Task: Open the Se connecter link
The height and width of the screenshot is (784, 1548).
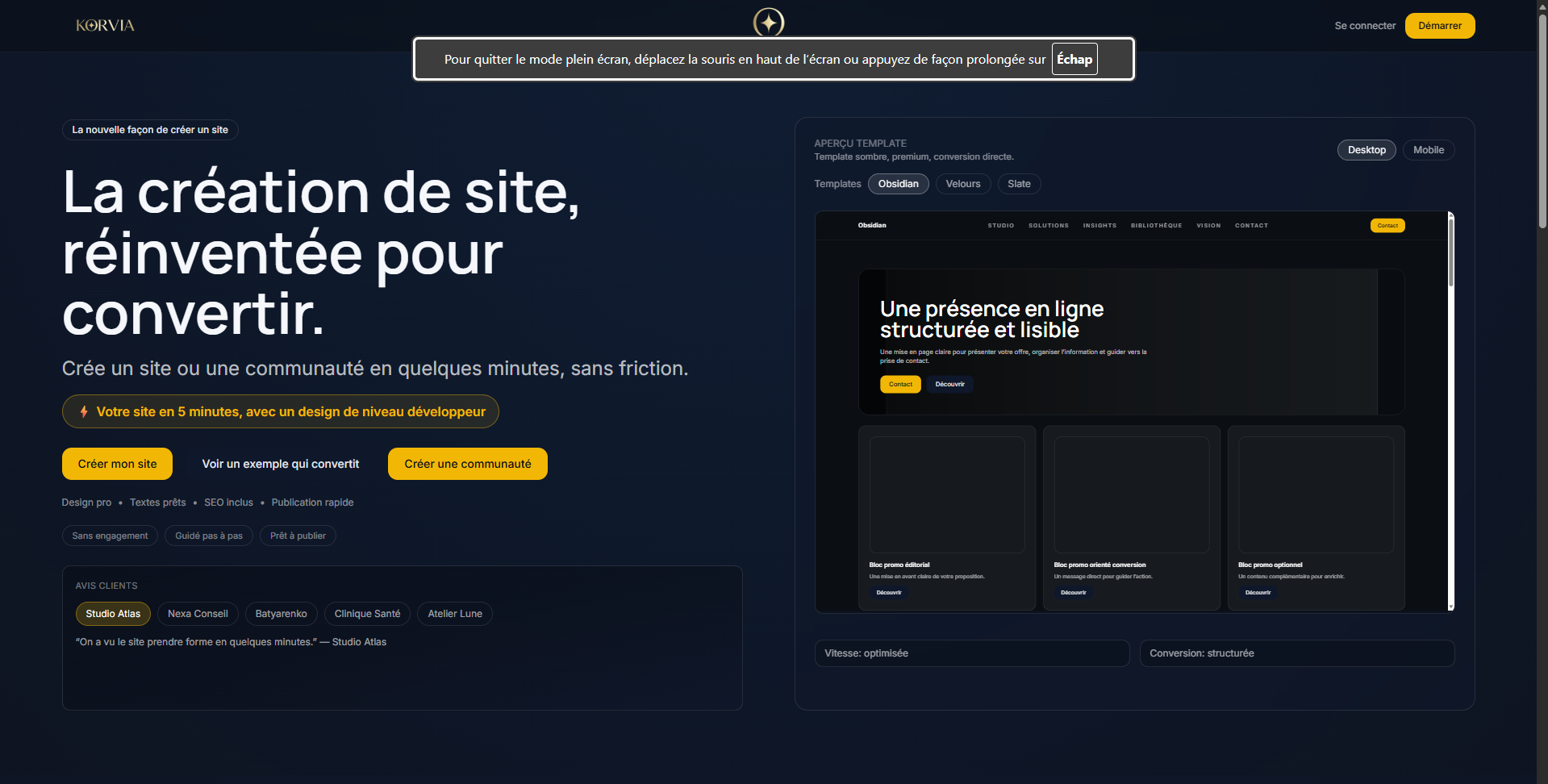Action: coord(1364,26)
